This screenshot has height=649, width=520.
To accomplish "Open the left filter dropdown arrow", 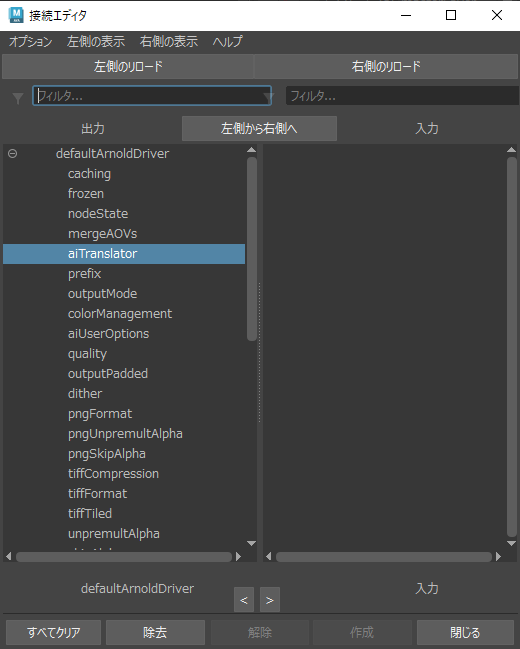I will [268, 97].
